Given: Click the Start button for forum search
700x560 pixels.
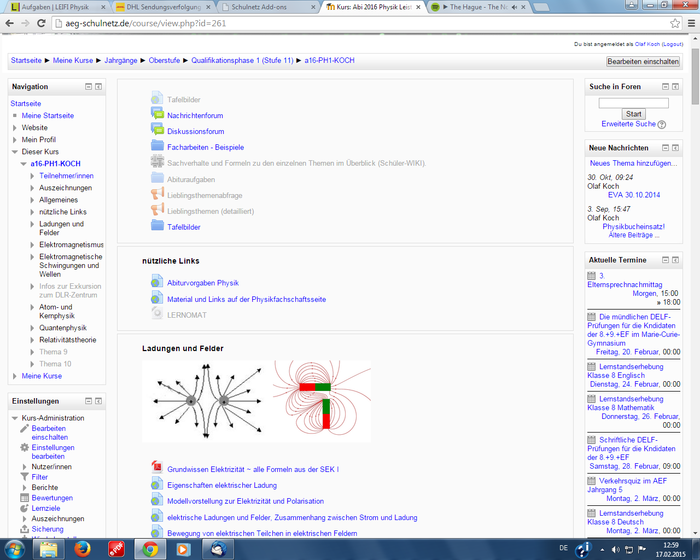Looking at the screenshot, I should tap(633, 114).
